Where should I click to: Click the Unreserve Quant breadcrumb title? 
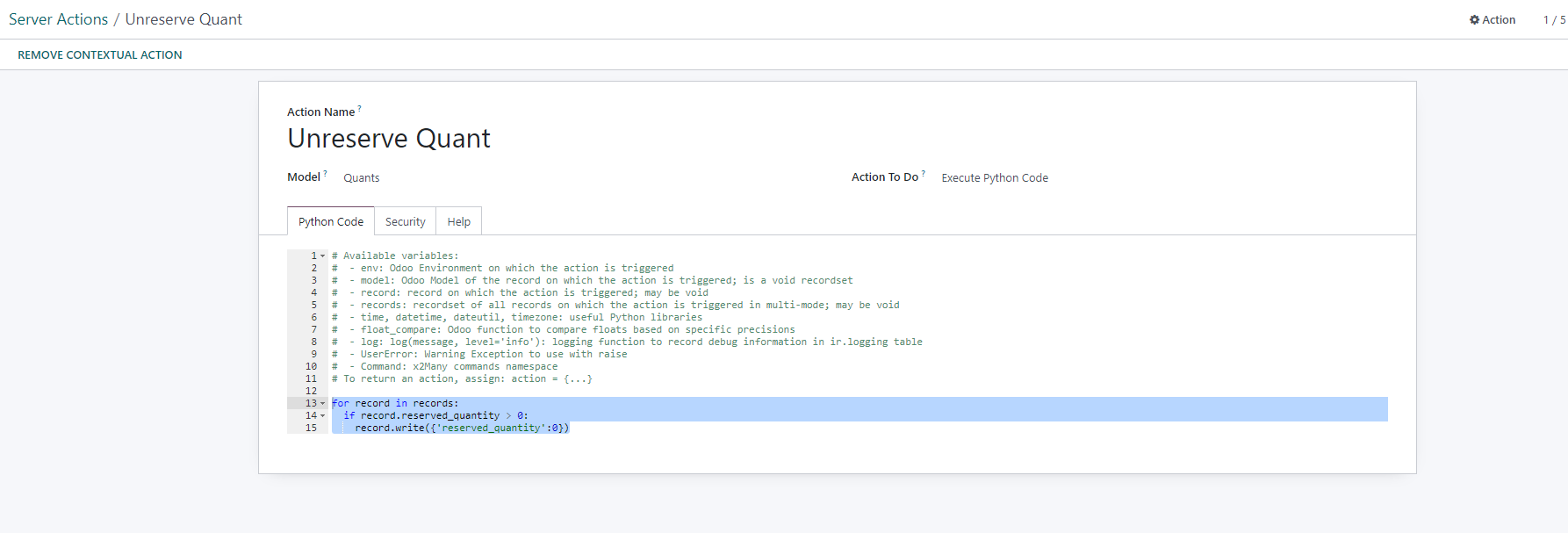[x=183, y=19]
